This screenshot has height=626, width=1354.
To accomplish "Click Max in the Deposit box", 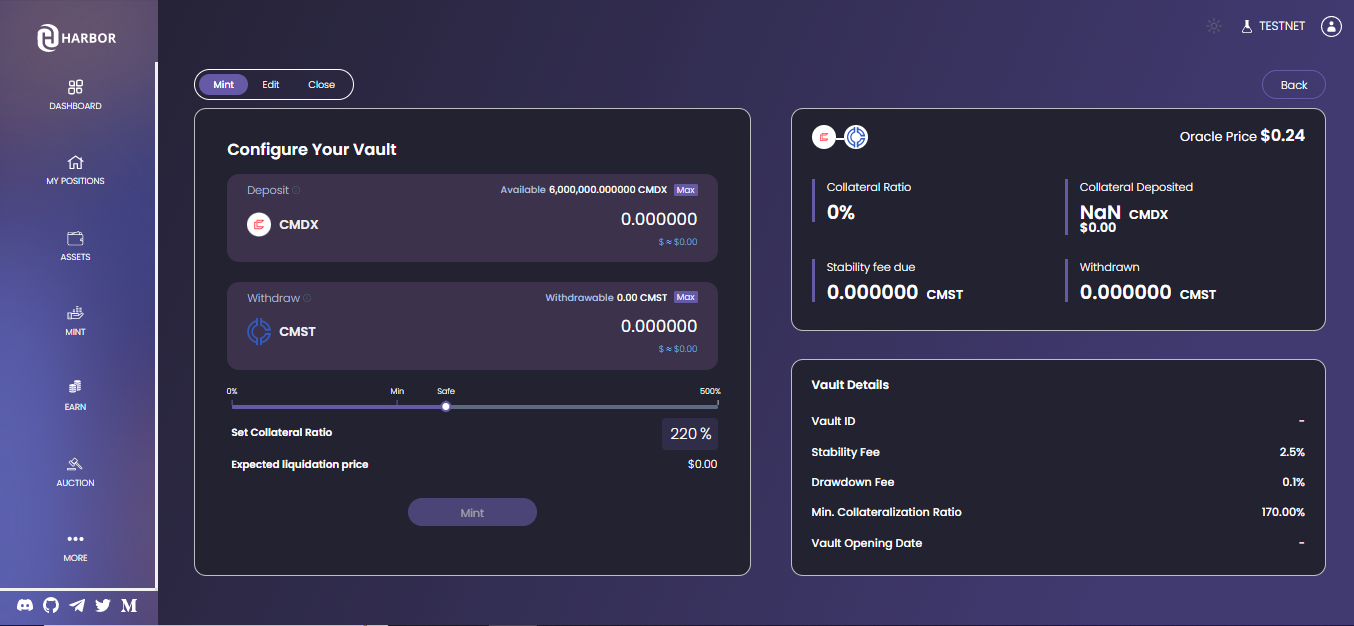I will tap(685, 190).
